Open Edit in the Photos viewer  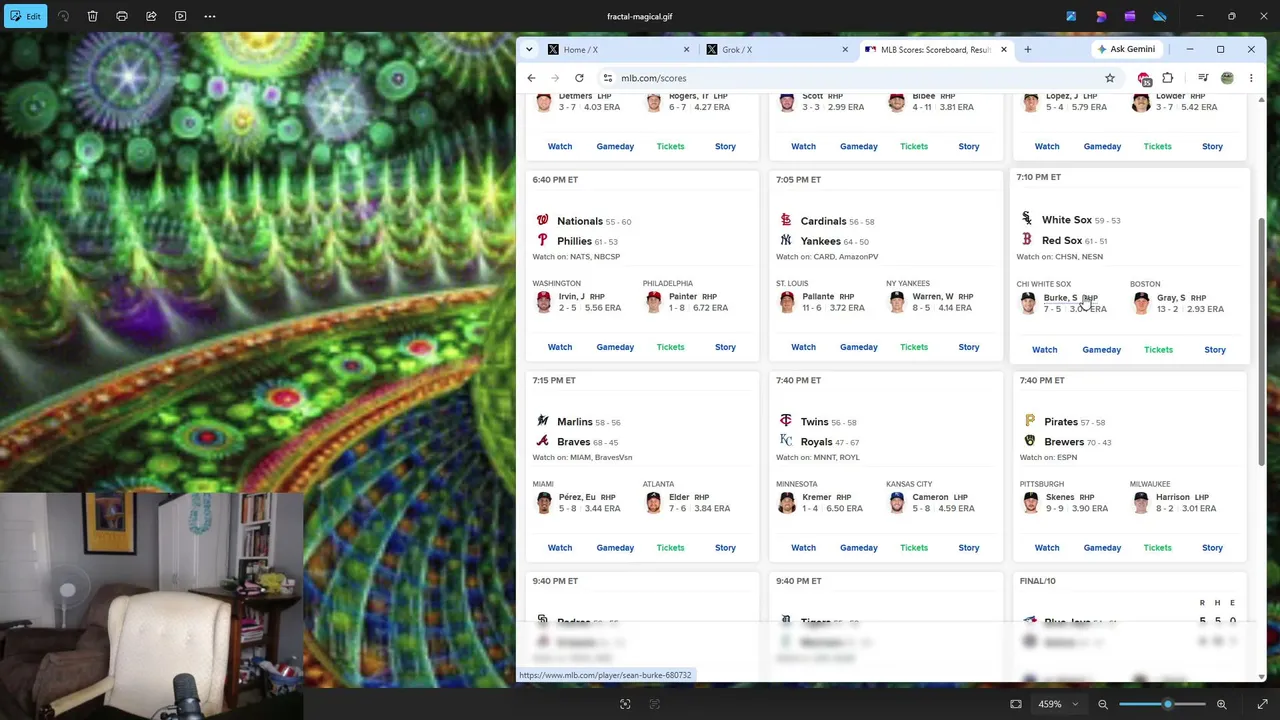point(24,16)
